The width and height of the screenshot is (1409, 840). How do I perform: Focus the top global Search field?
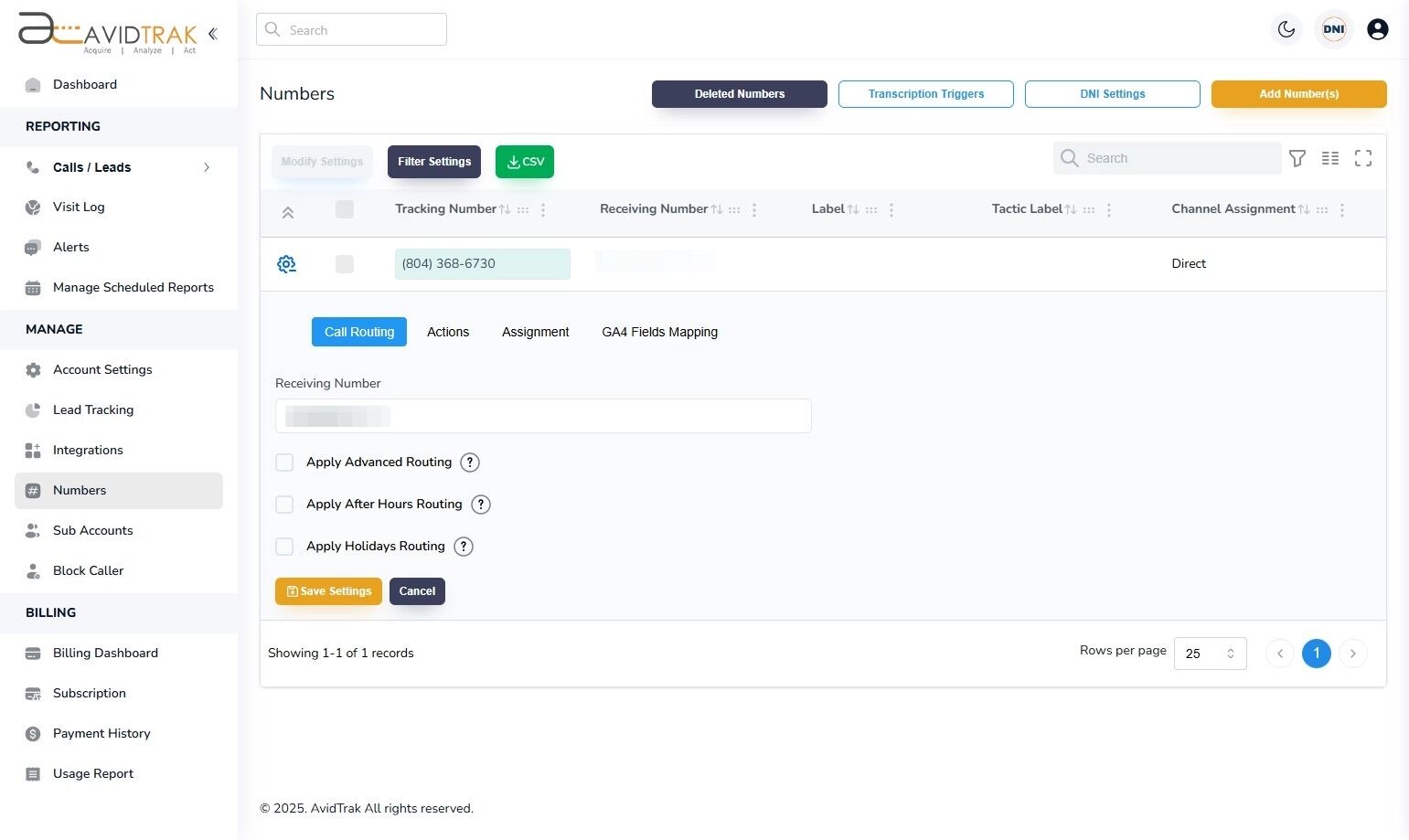(351, 29)
